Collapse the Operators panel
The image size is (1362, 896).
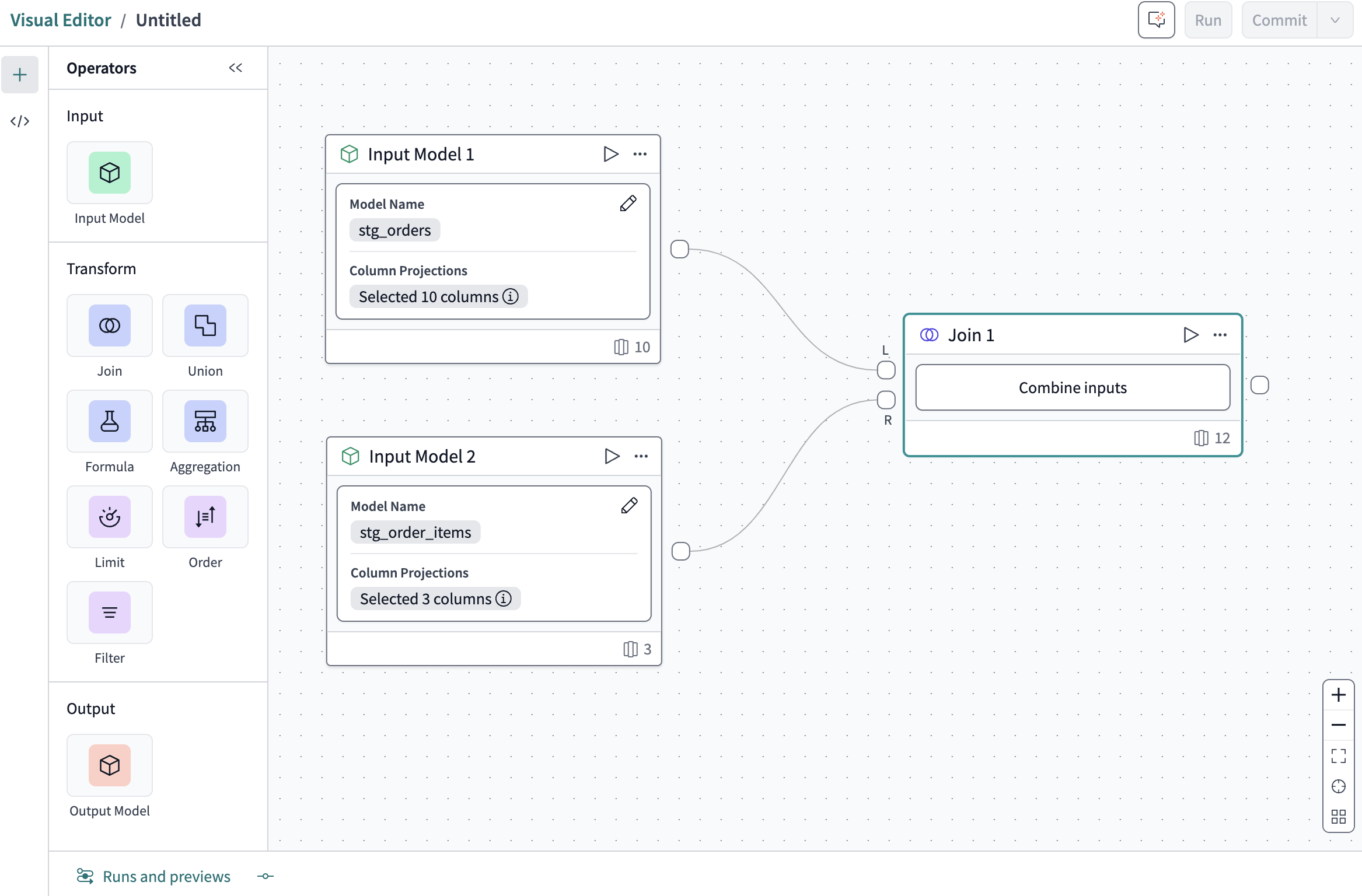click(x=236, y=68)
